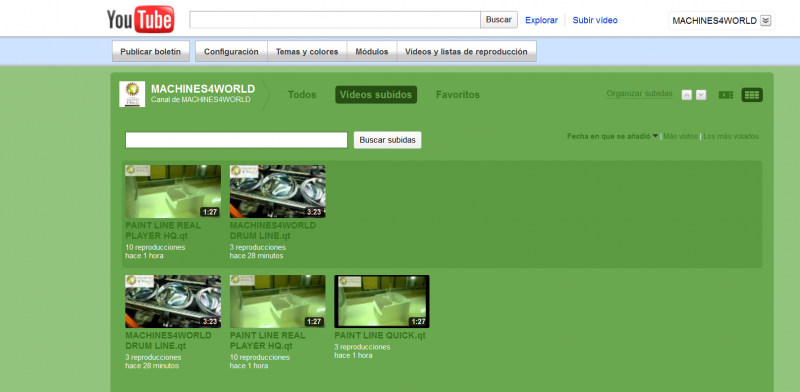The image size is (800, 392).
Task: Open the Temas y colores tab
Action: [307, 52]
